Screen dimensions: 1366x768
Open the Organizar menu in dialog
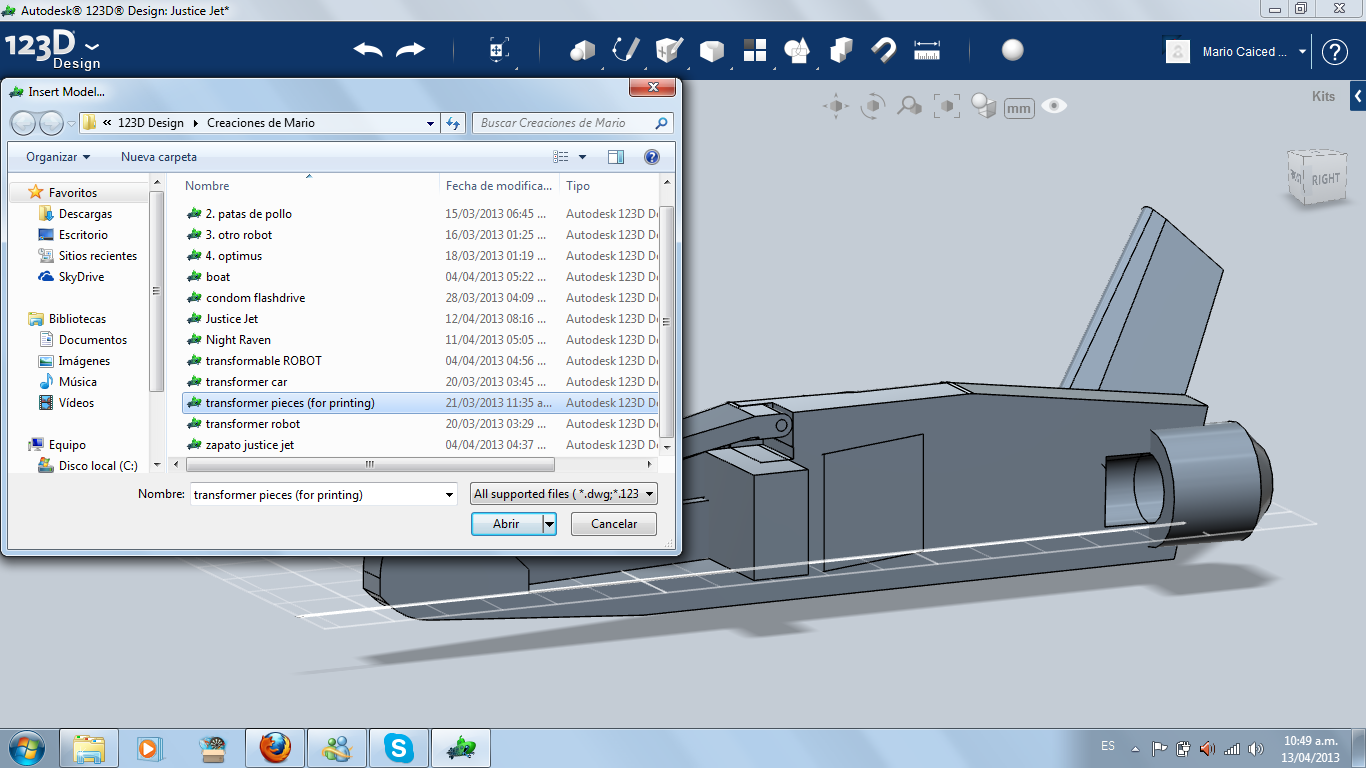pyautogui.click(x=58, y=157)
